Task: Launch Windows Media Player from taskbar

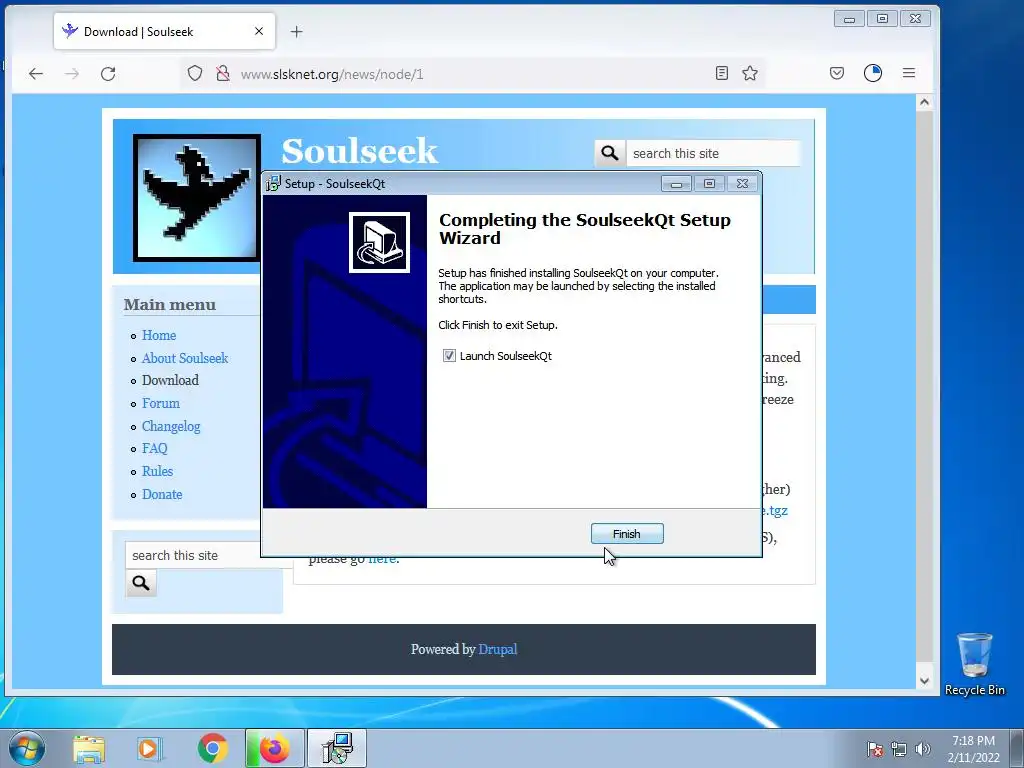Action: [x=150, y=748]
